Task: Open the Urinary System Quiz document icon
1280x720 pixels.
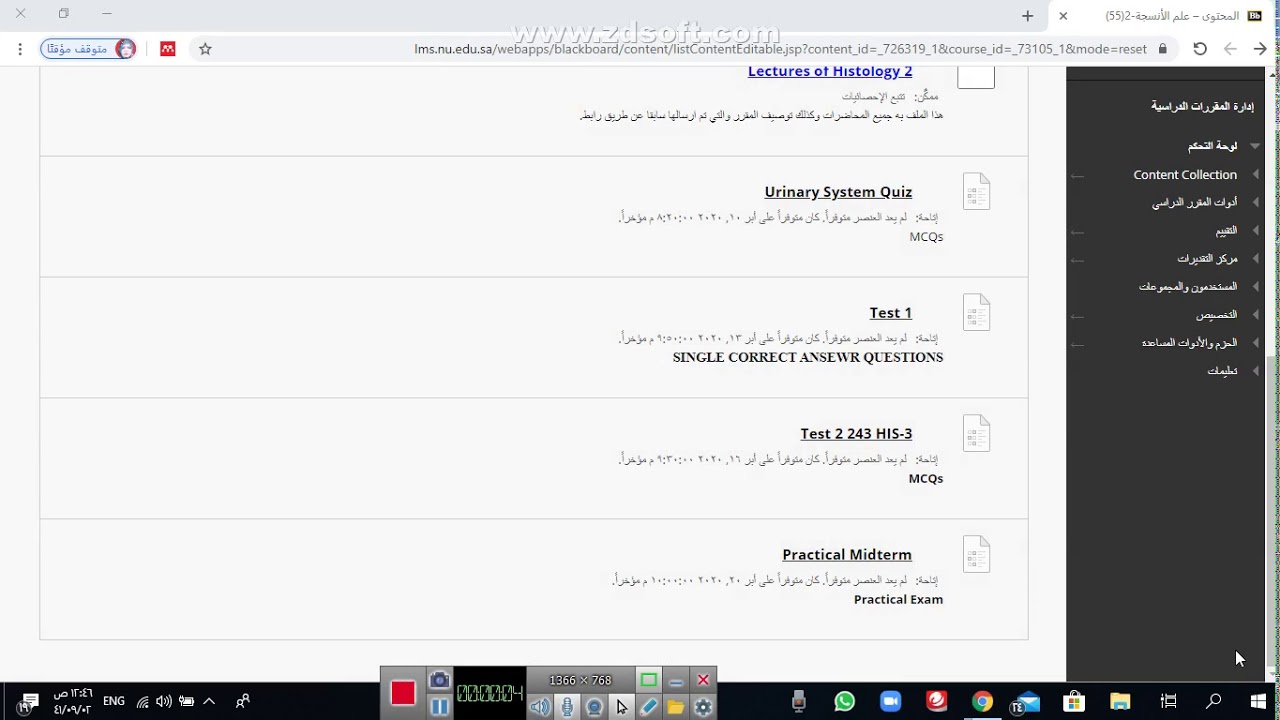Action: (976, 191)
